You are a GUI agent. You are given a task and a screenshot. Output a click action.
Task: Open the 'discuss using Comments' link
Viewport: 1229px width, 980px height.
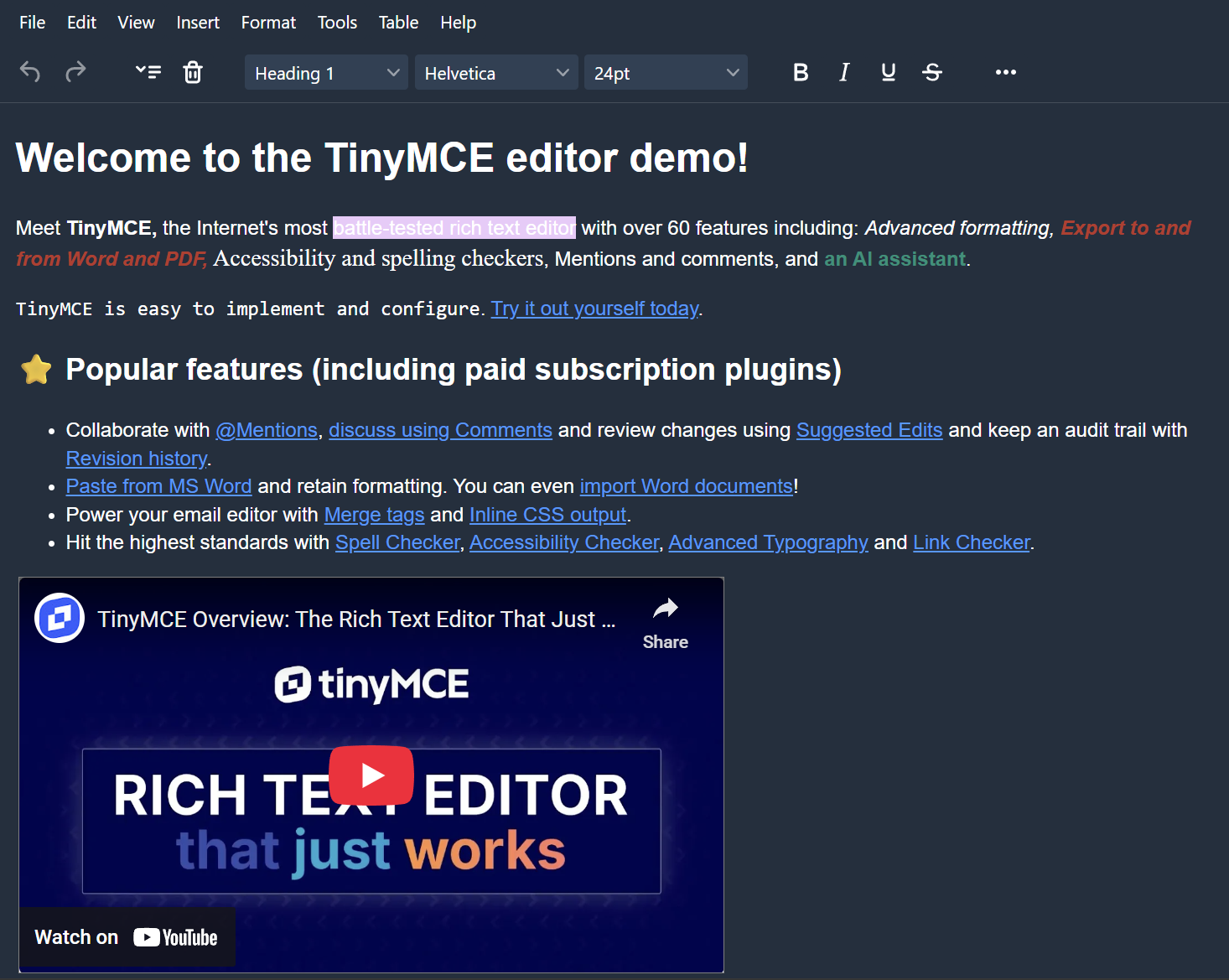tap(440, 430)
